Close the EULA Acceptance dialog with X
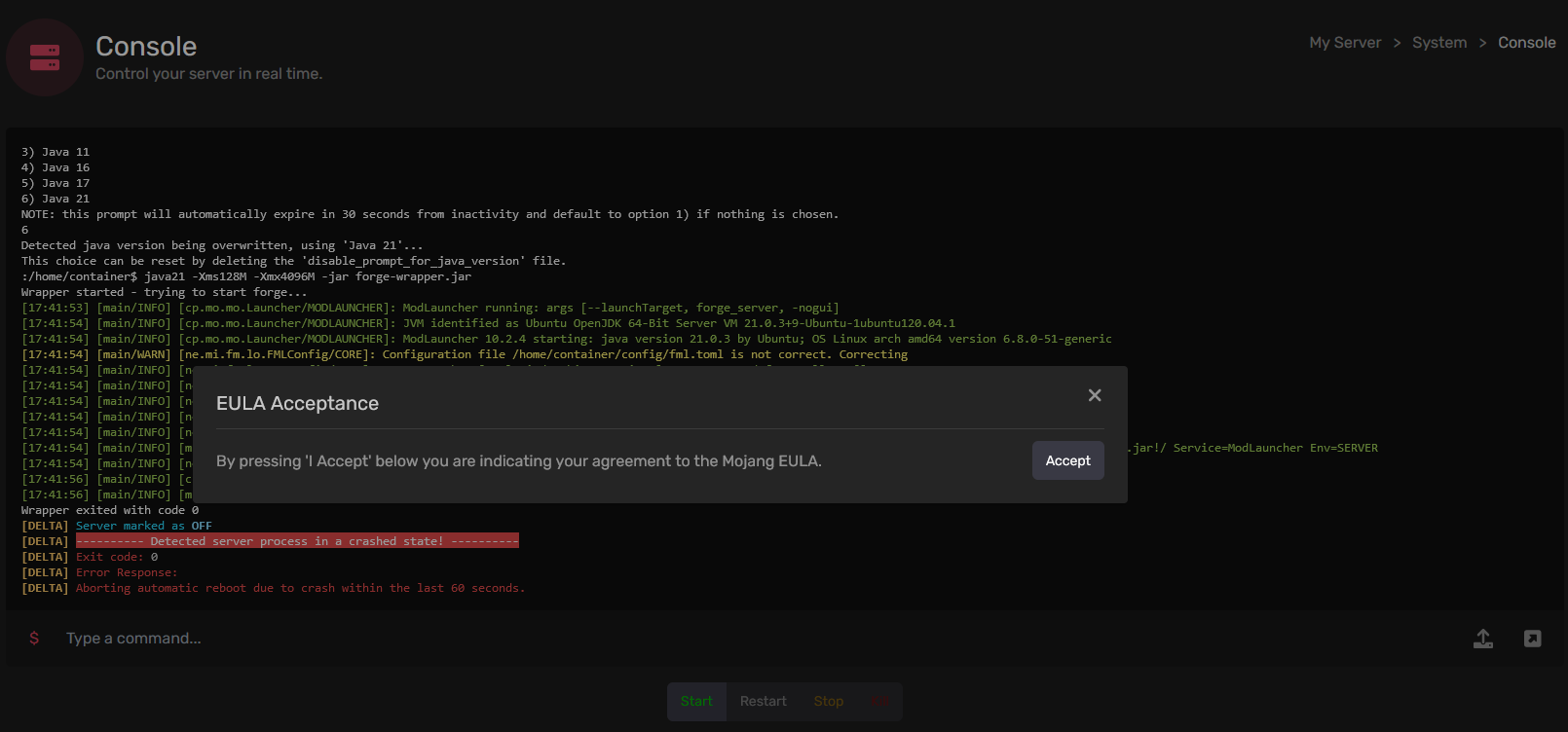Viewport: 1568px width, 732px height. pos(1095,395)
